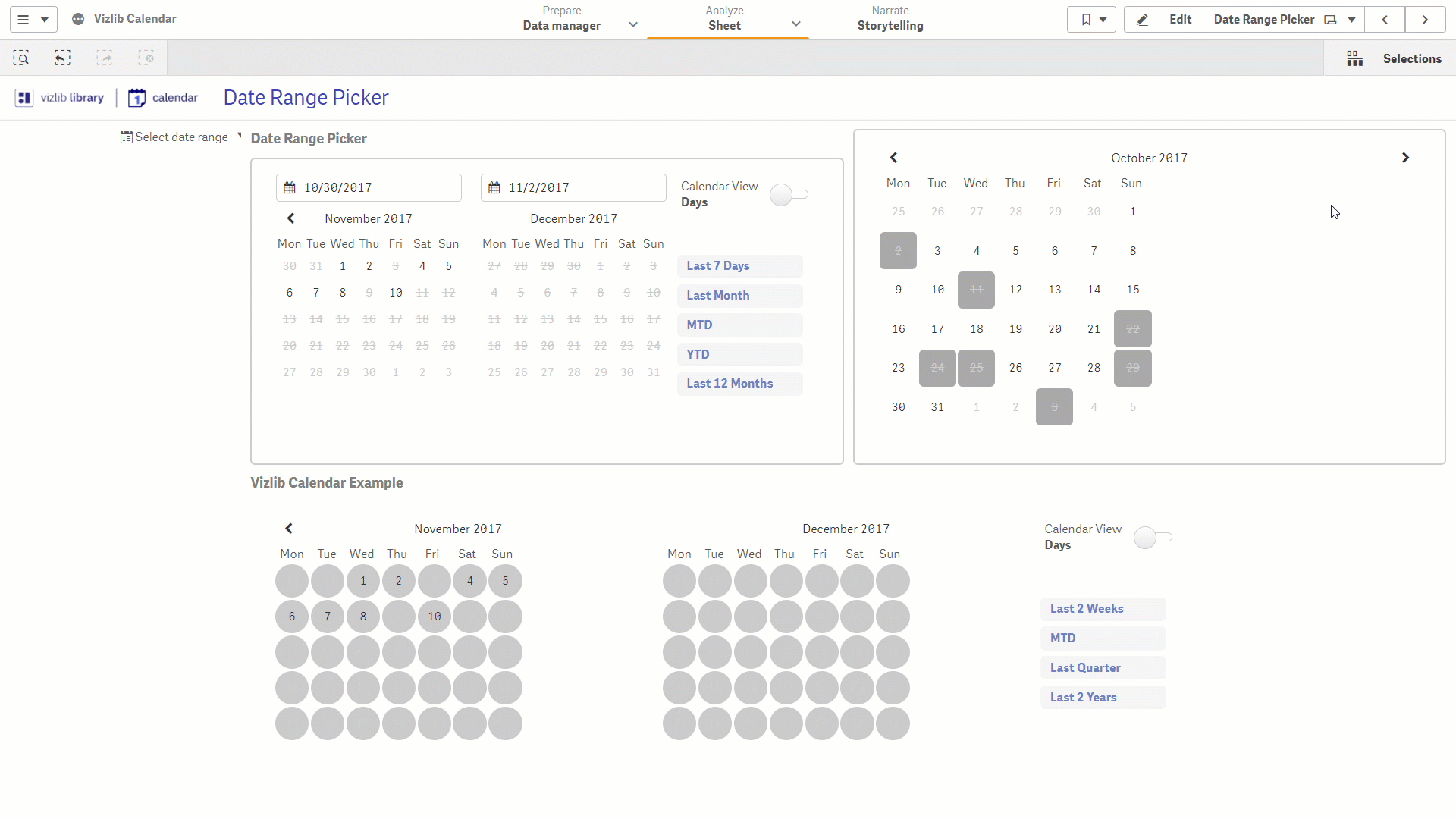
Task: Go to previous month in October 2017 calendar
Action: pos(893,158)
